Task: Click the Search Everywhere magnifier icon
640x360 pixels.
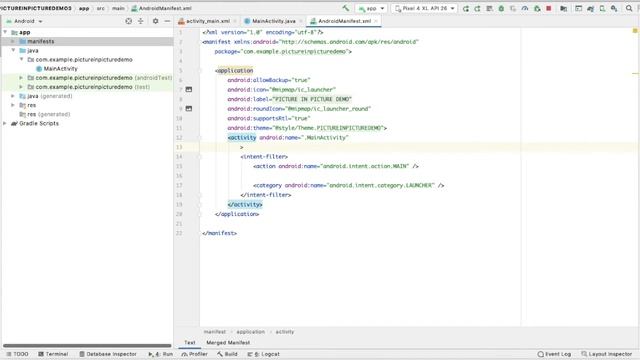Action: (x=629, y=8)
